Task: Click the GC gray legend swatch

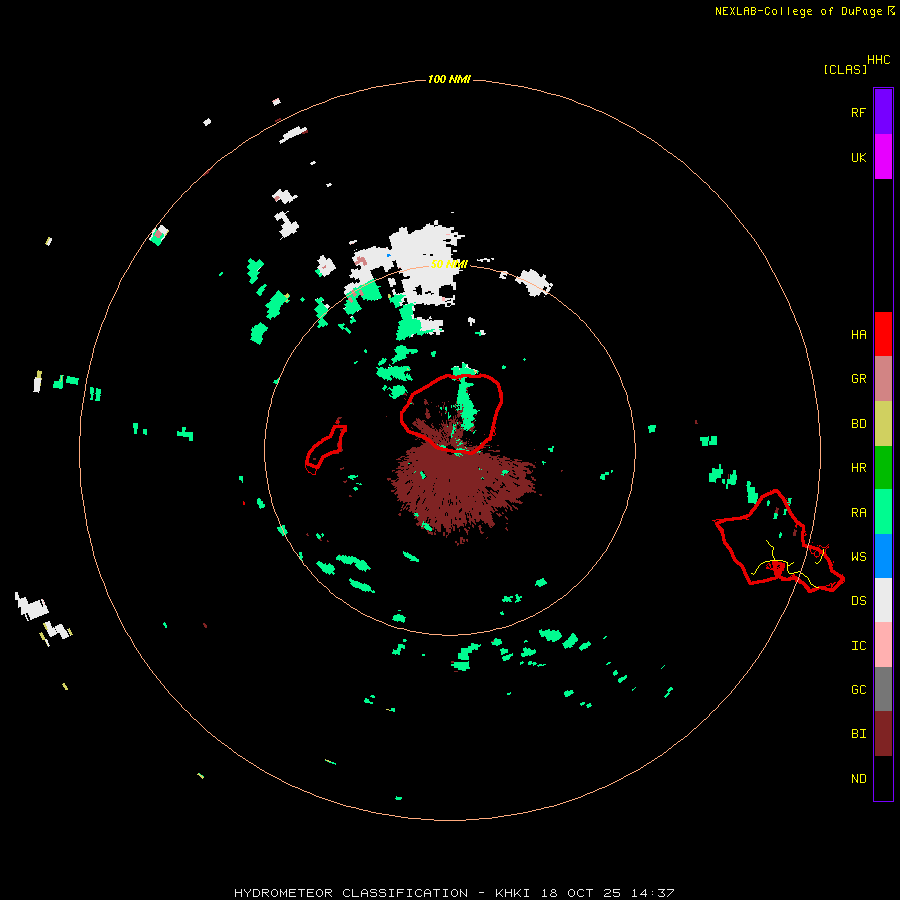Action: pyautogui.click(x=883, y=689)
